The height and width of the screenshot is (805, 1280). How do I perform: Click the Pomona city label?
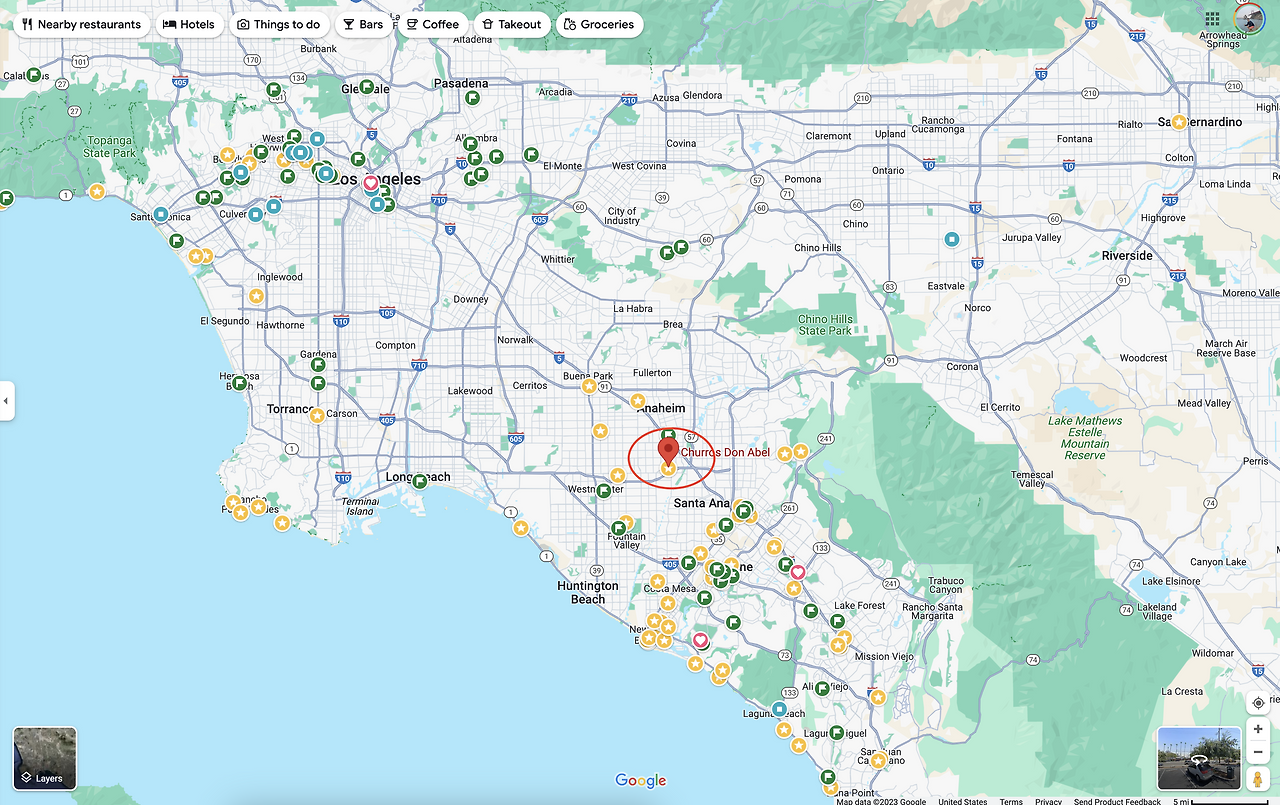point(803,180)
